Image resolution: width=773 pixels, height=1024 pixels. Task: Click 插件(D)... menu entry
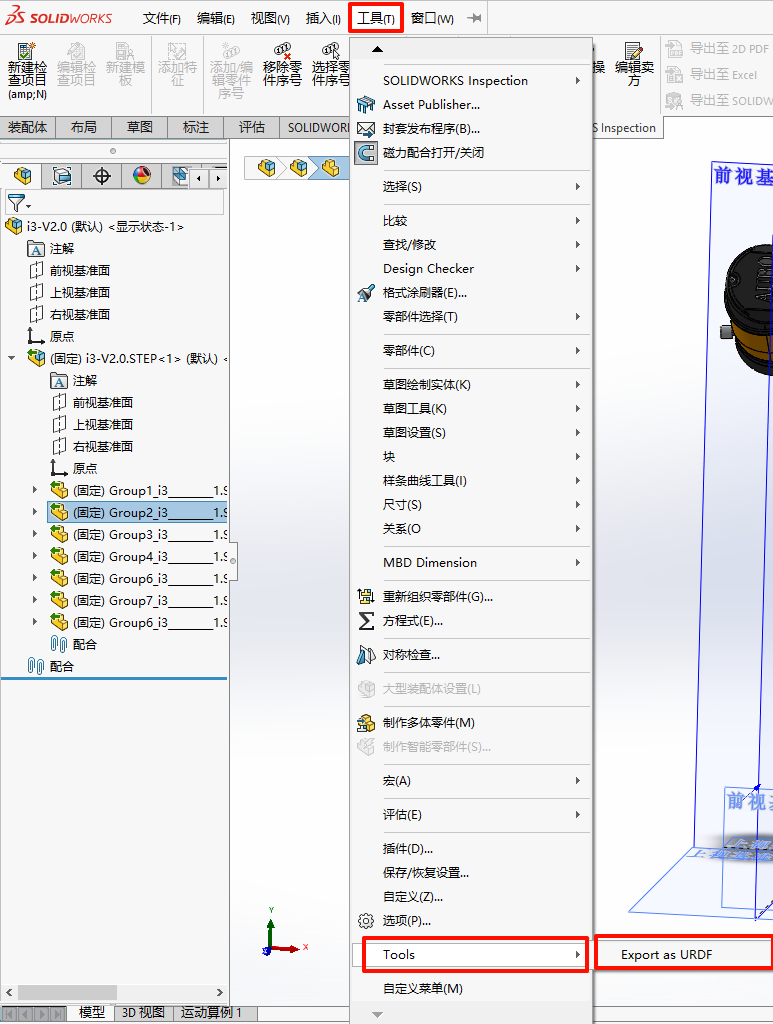pyautogui.click(x=470, y=848)
